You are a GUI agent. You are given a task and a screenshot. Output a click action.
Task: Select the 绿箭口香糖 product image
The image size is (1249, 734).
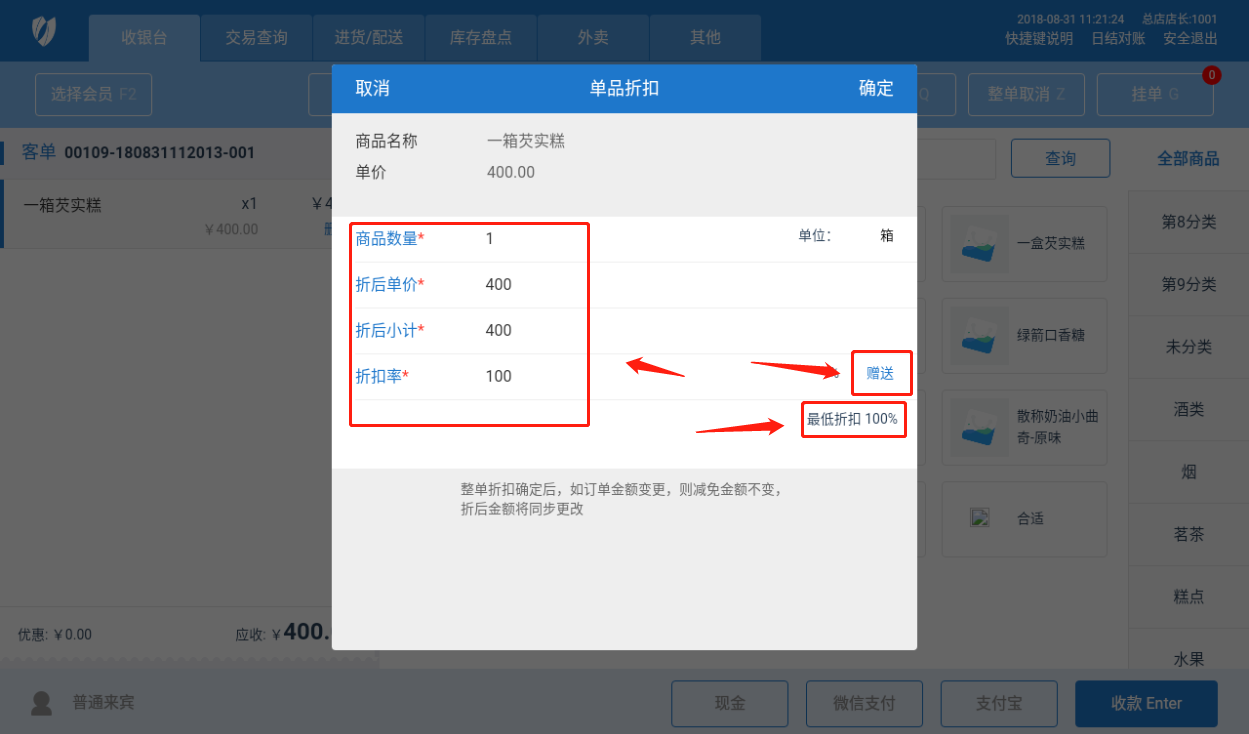[x=980, y=335]
